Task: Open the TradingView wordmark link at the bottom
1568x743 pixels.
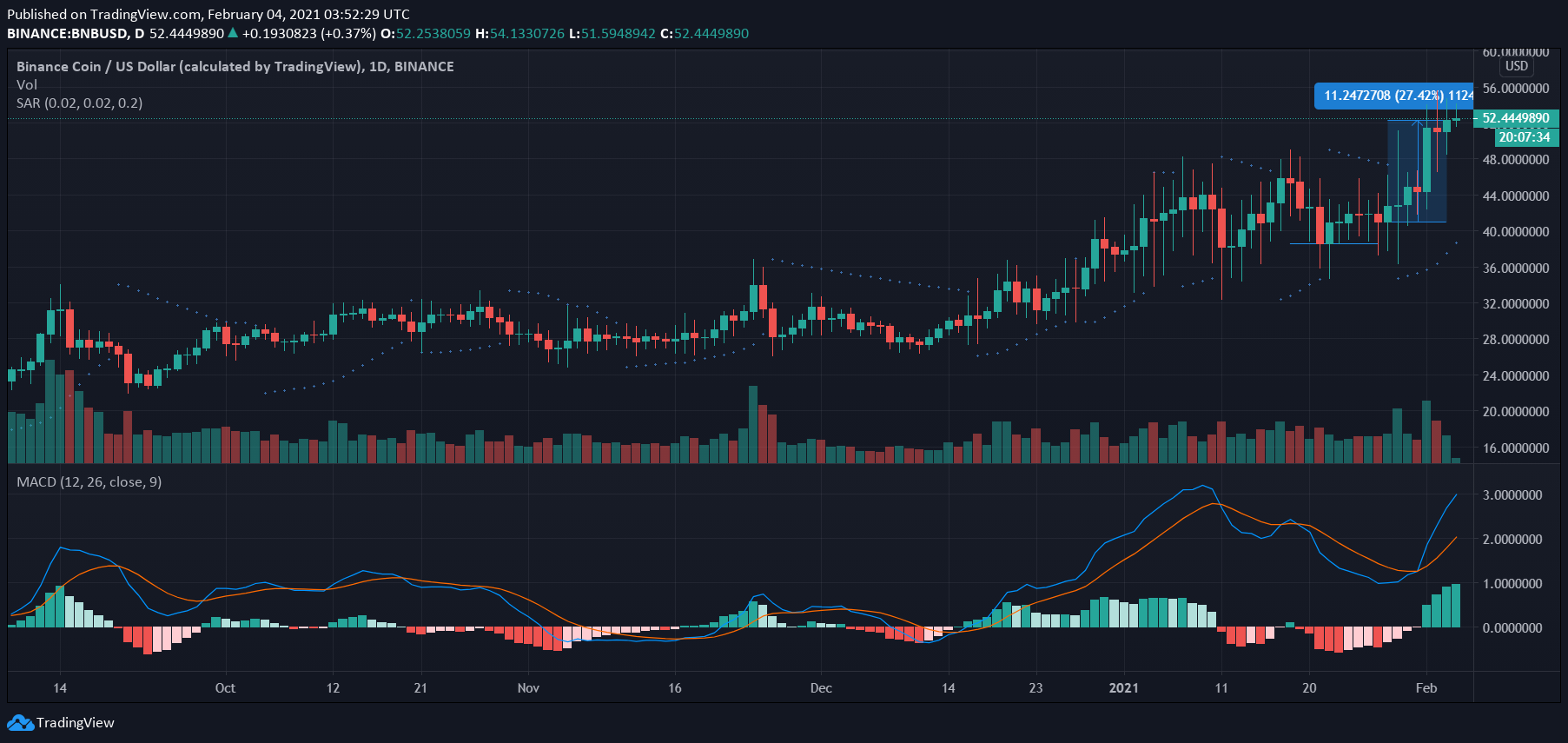Action: tap(75, 723)
